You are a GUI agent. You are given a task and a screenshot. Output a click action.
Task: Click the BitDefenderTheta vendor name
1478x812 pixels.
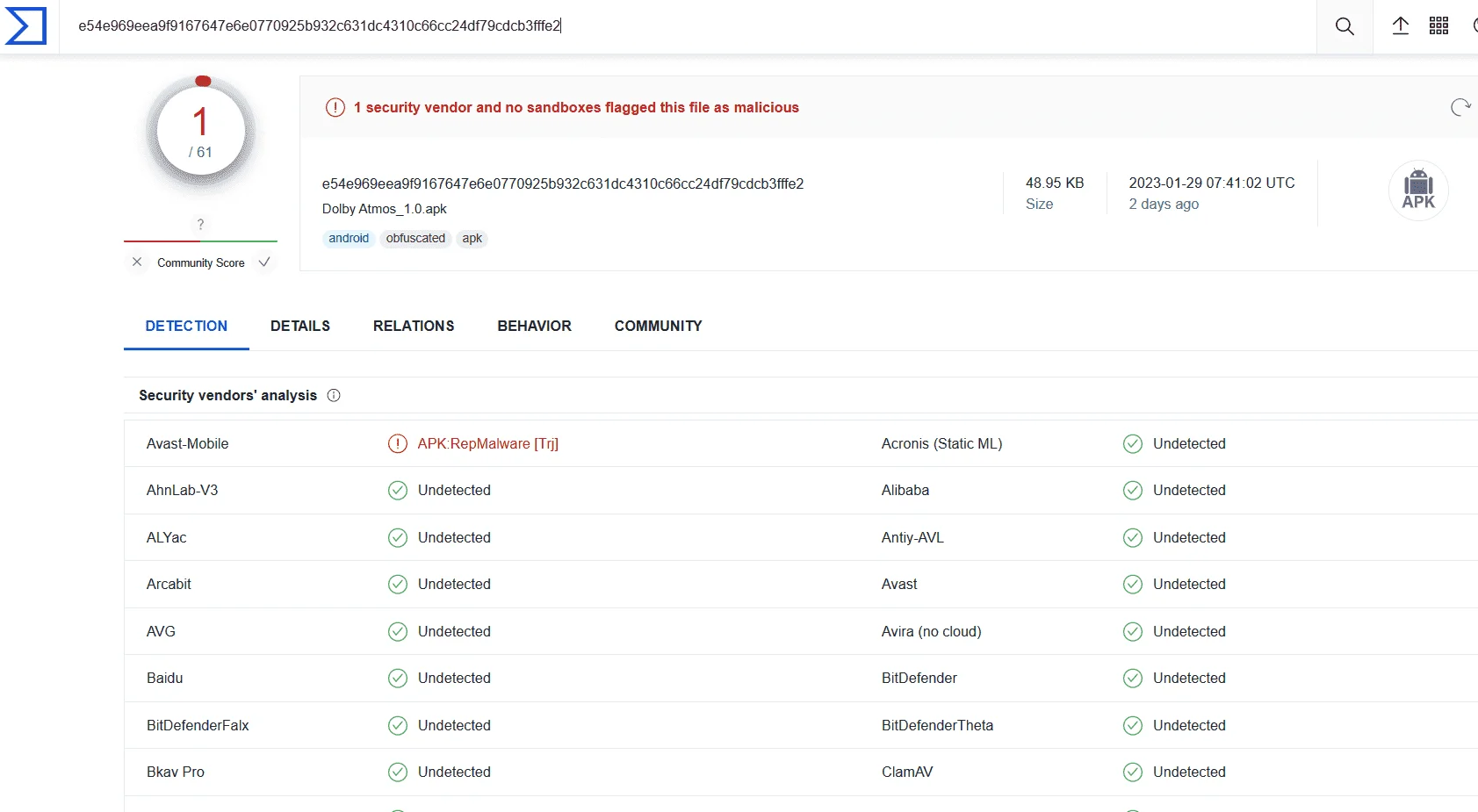pyautogui.click(x=937, y=725)
